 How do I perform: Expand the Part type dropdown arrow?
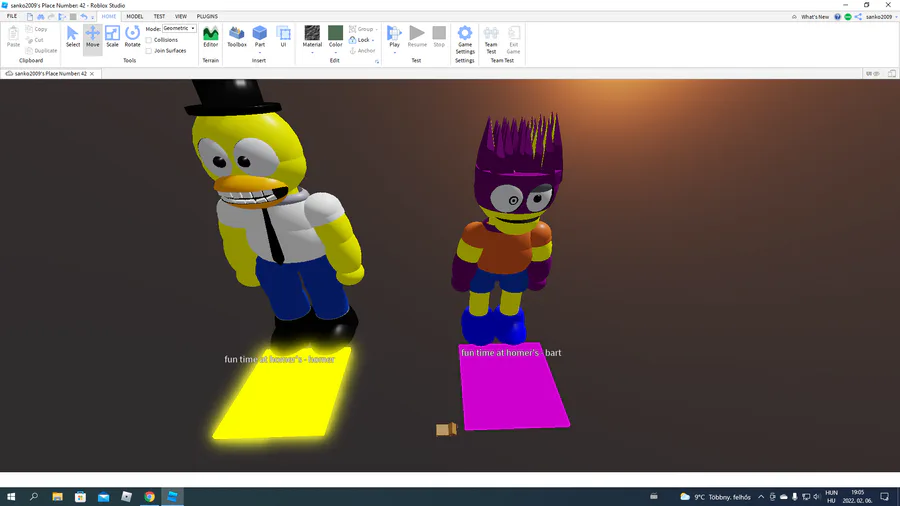click(x=260, y=53)
